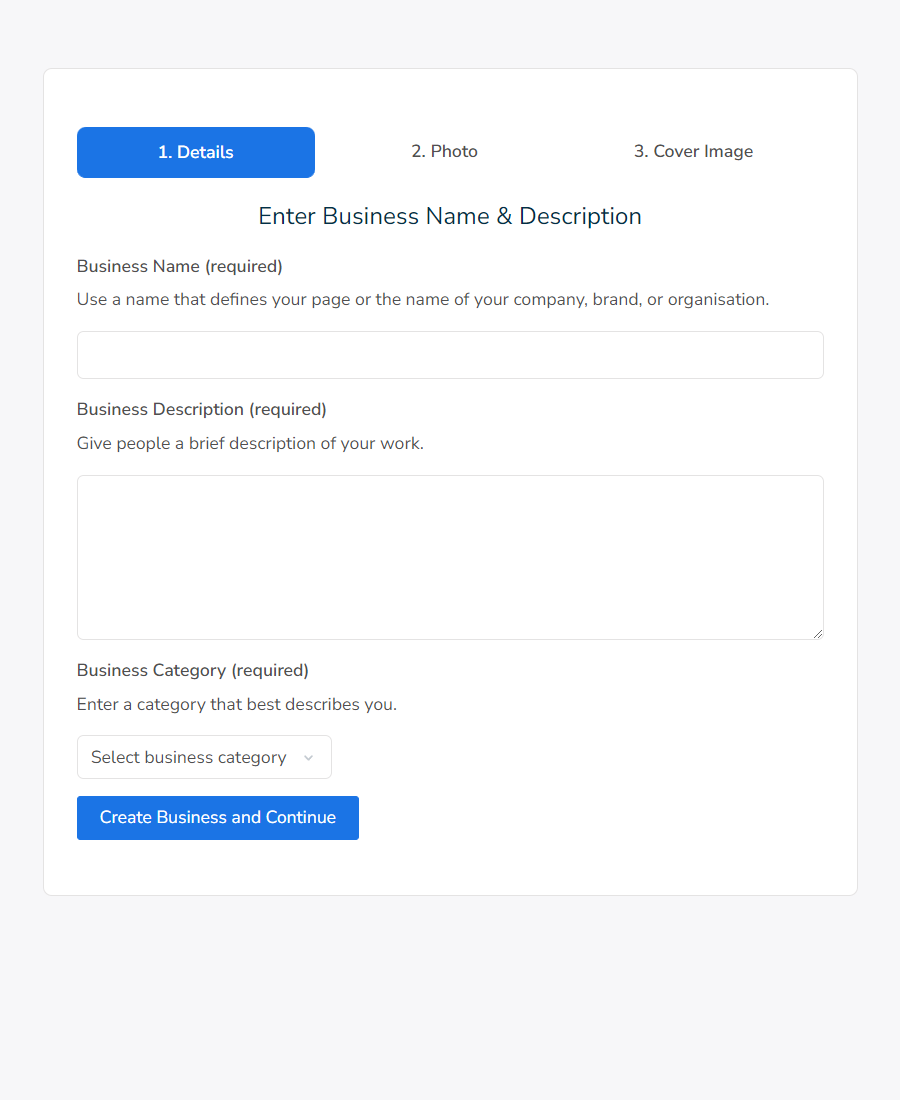Open the 1. Details step tab
The image size is (900, 1100).
196,152
